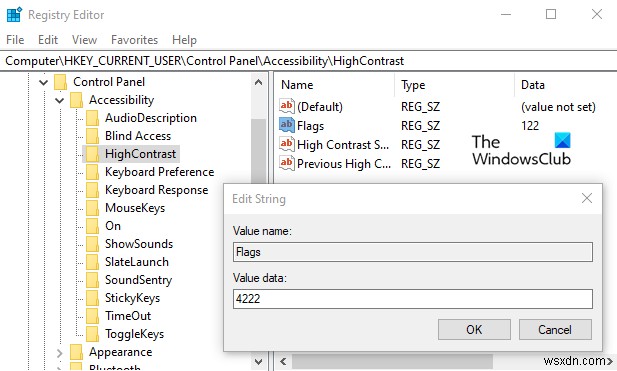This screenshot has width=617, height=371.
Task: Click the MouseKeys folder icon
Action: [92, 208]
